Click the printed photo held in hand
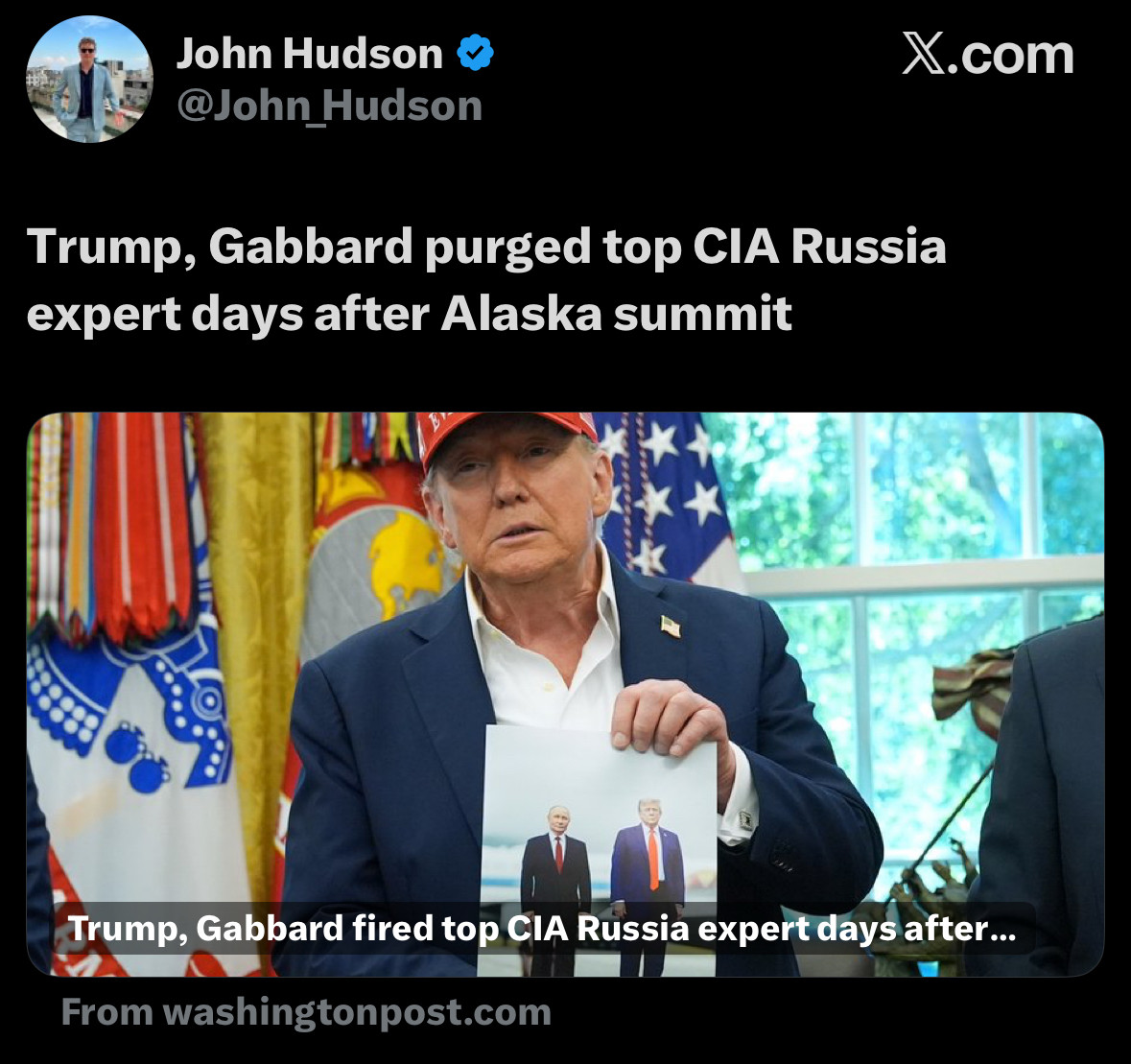Image resolution: width=1131 pixels, height=1064 pixels. 598,850
